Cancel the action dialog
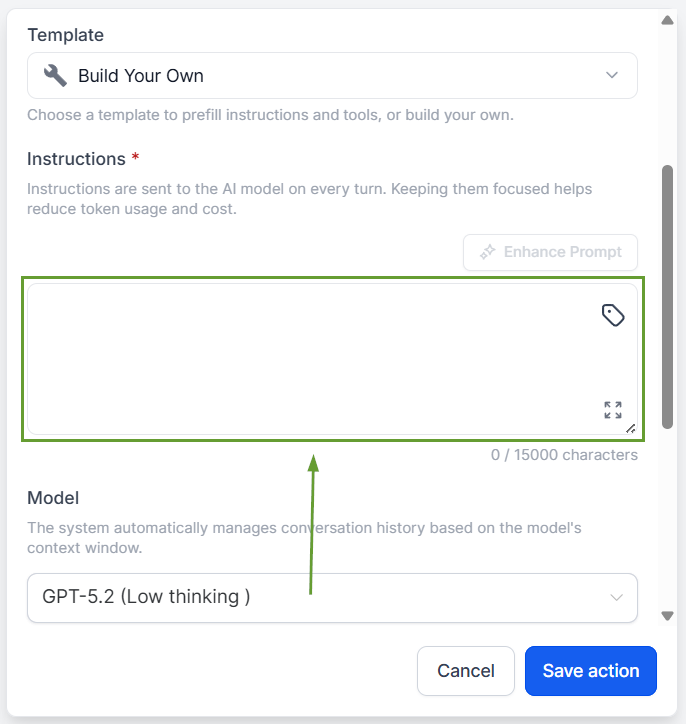This screenshot has width=686, height=724. (x=466, y=671)
